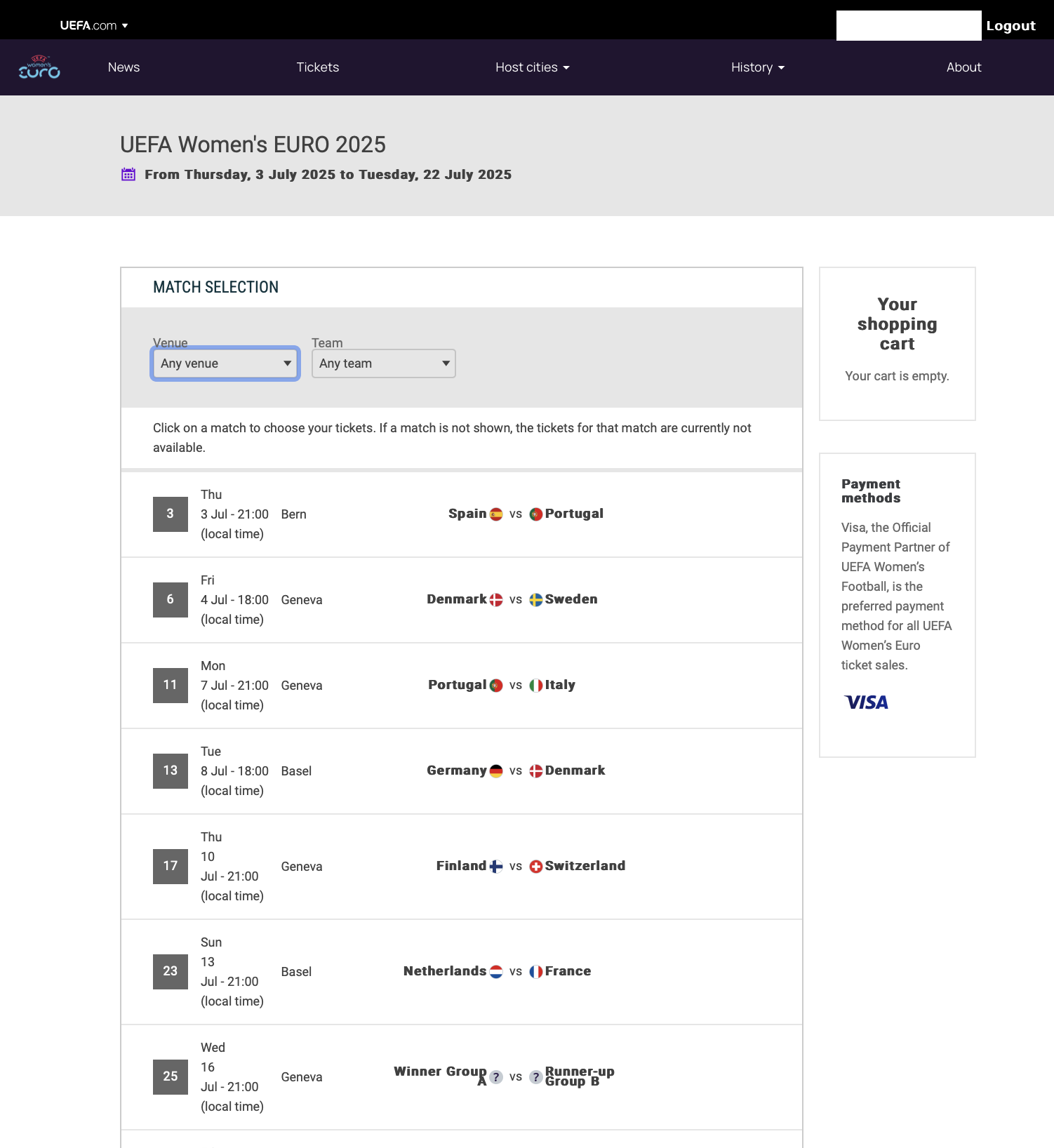Go to the News page
The width and height of the screenshot is (1054, 1148).
(124, 67)
